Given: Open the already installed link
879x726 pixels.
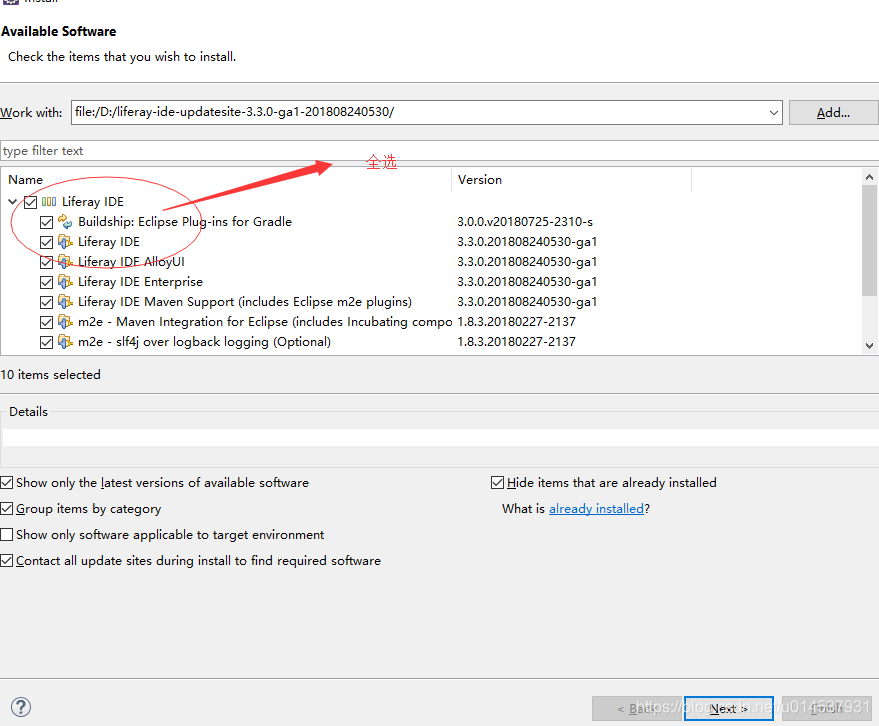Looking at the screenshot, I should (x=596, y=508).
